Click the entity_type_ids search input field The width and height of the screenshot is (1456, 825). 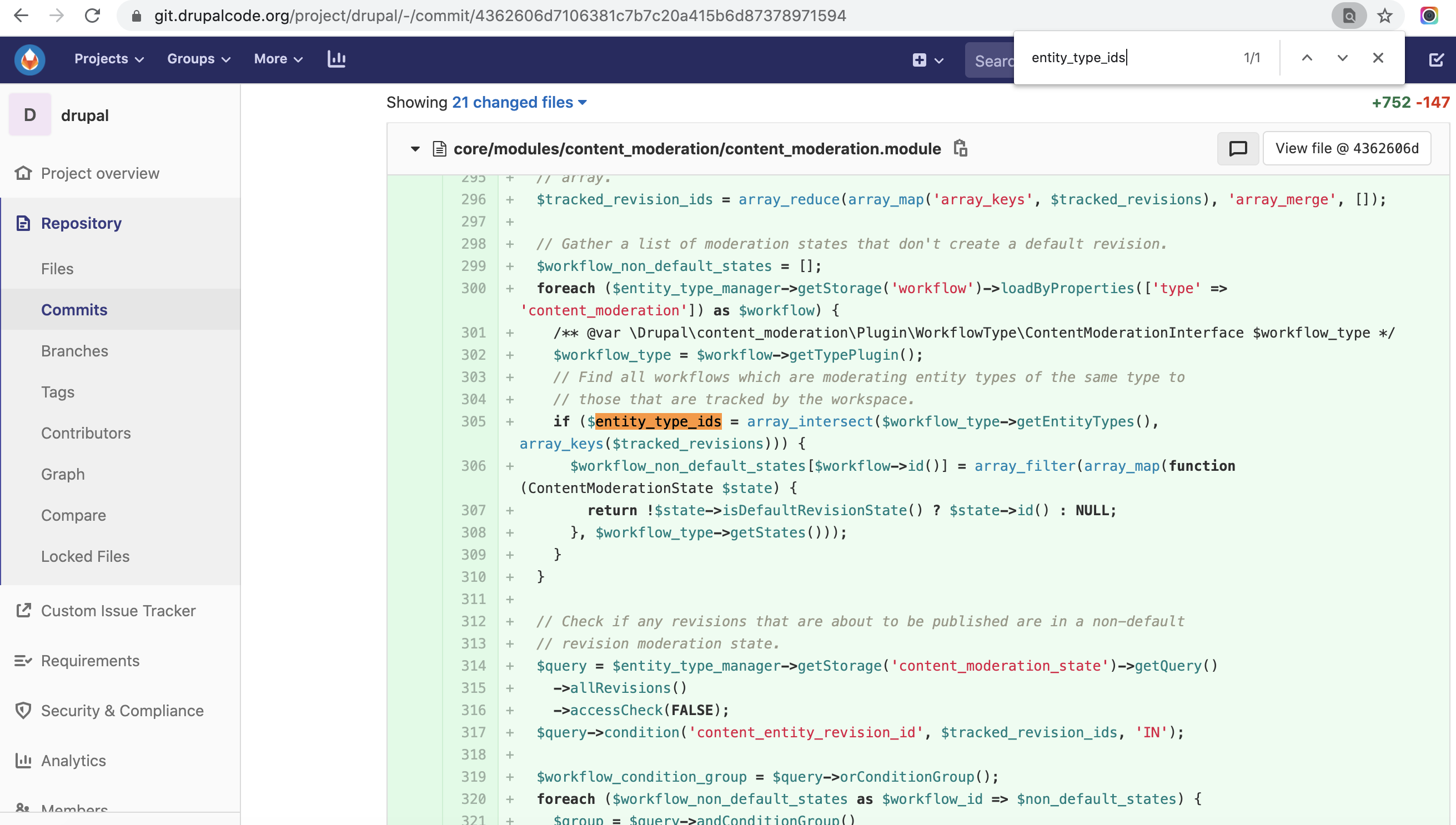[1105, 57]
